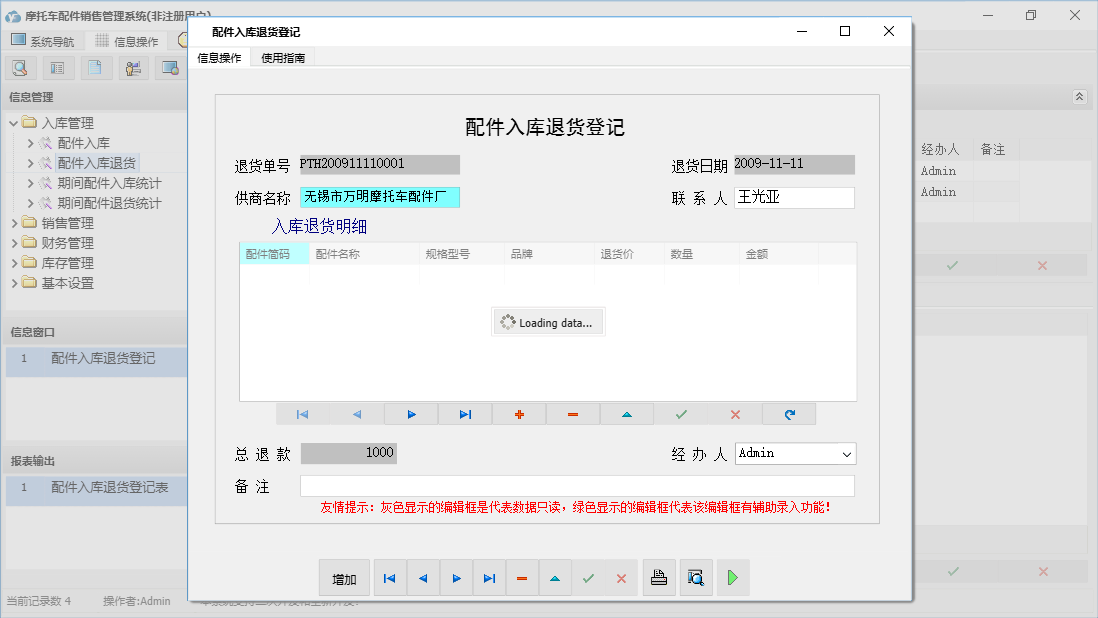The height and width of the screenshot is (618, 1098).
Task: Click the 增加 button at the bottom
Action: (344, 577)
